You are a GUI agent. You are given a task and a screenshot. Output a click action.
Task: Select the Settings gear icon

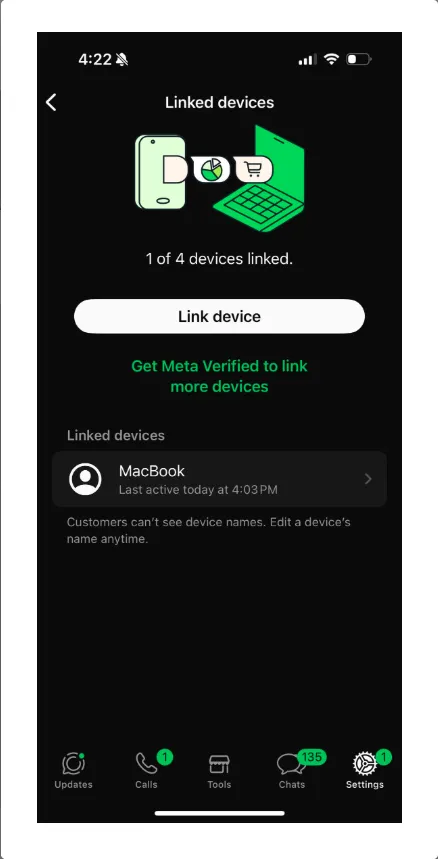coord(365,764)
